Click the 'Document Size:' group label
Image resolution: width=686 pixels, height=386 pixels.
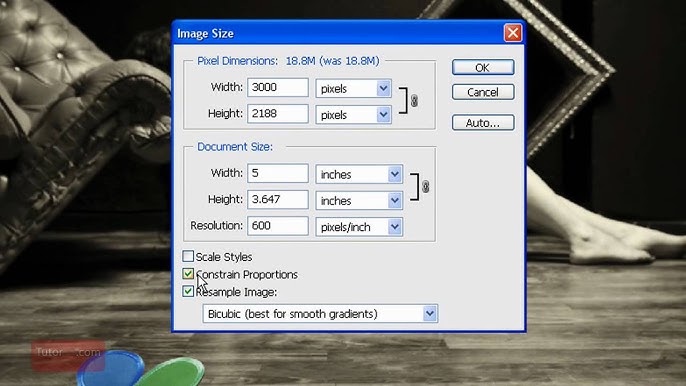point(235,147)
